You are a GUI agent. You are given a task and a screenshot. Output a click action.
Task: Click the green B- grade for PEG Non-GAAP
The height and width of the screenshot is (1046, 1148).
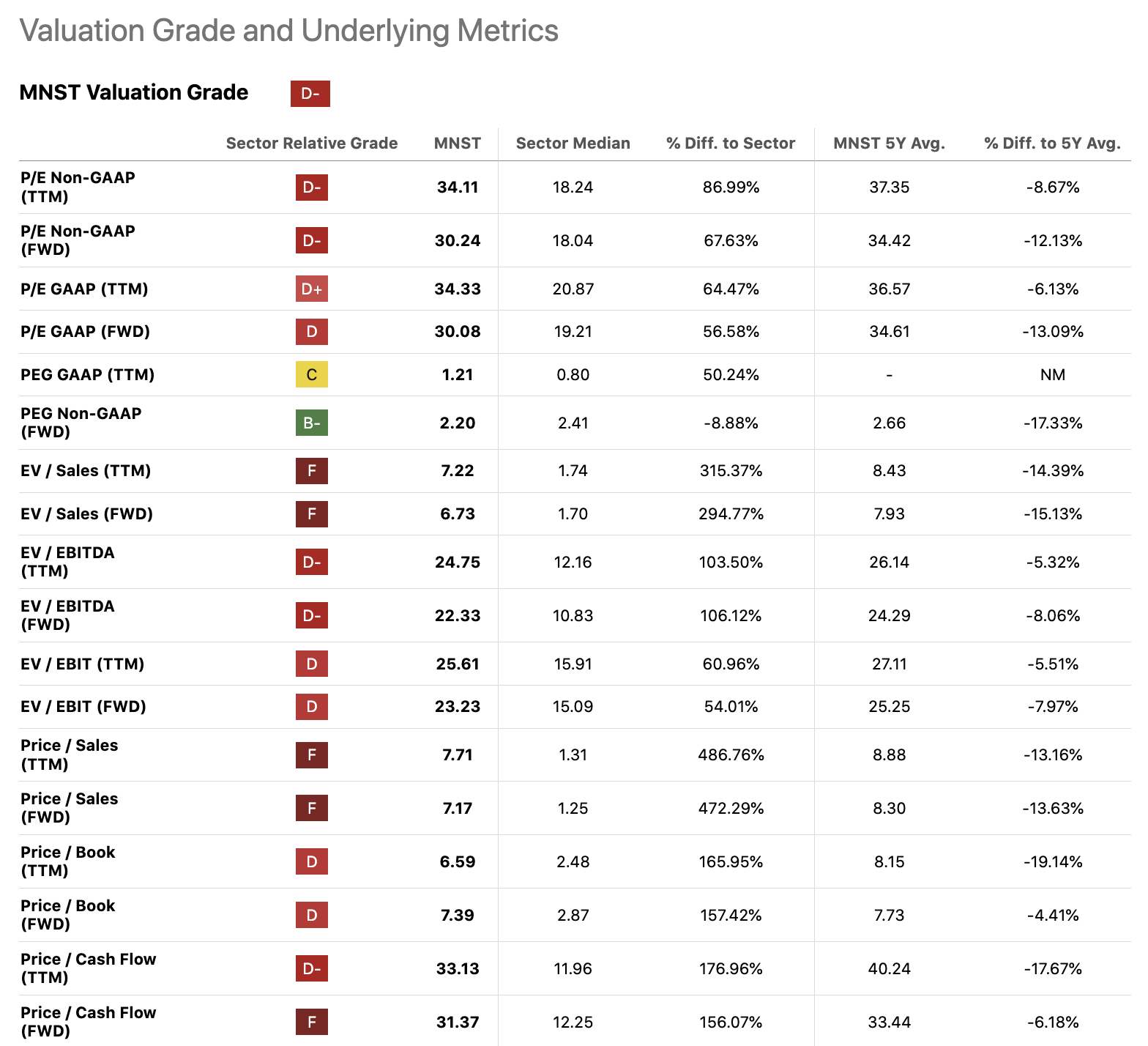[x=311, y=423]
